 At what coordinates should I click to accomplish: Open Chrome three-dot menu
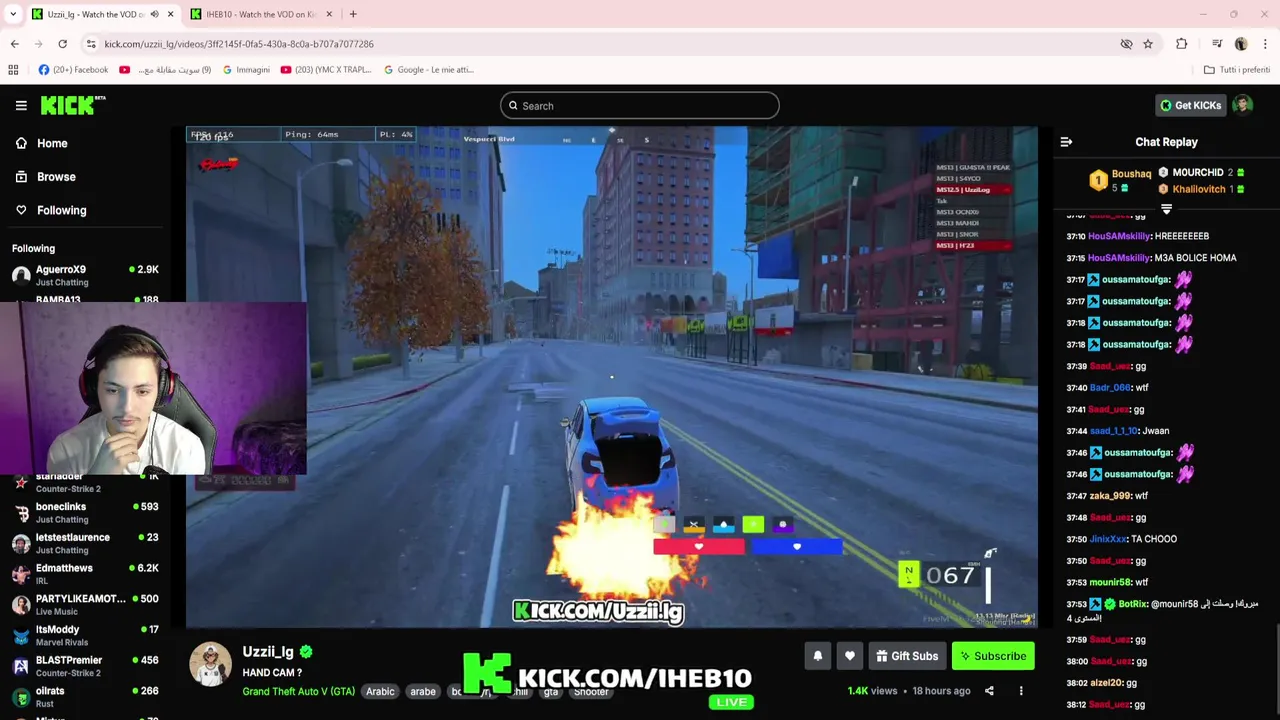(x=1265, y=44)
